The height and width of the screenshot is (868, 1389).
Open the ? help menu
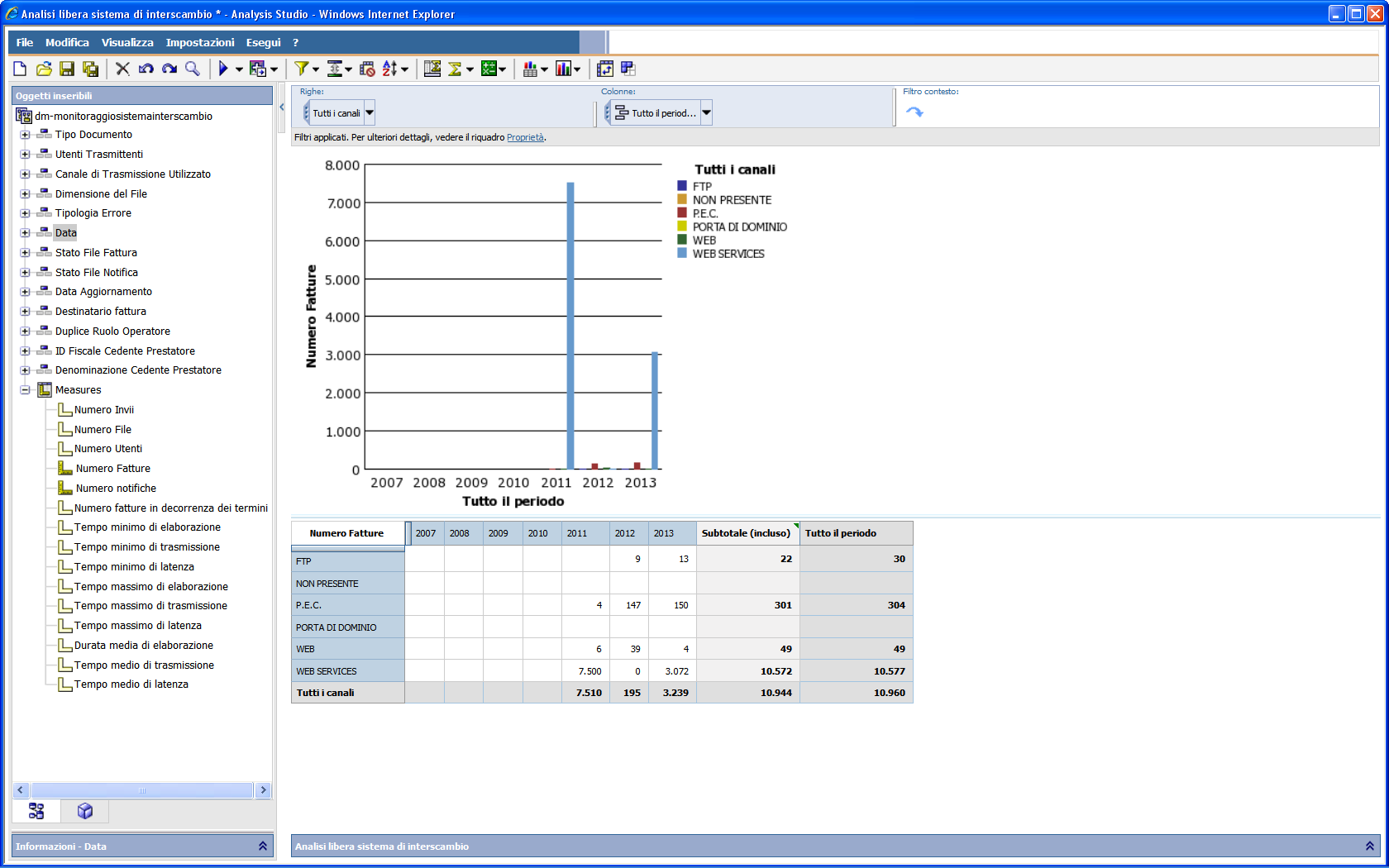pyautogui.click(x=295, y=42)
